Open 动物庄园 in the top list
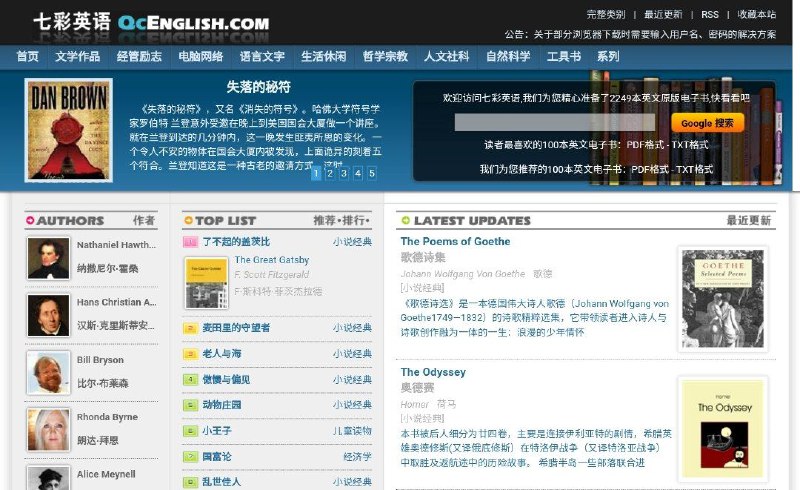This screenshot has height=490, width=800. pos(222,405)
